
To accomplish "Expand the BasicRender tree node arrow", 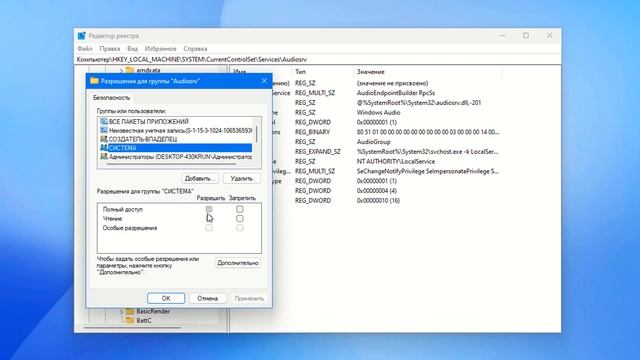I will pos(121,312).
